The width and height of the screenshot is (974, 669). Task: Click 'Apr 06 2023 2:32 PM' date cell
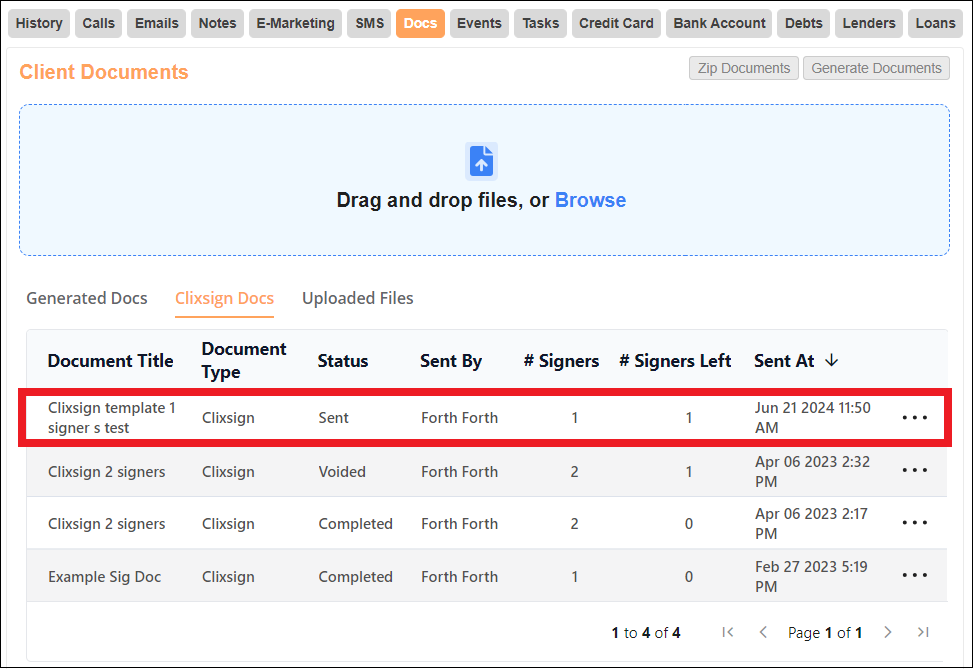pos(812,471)
